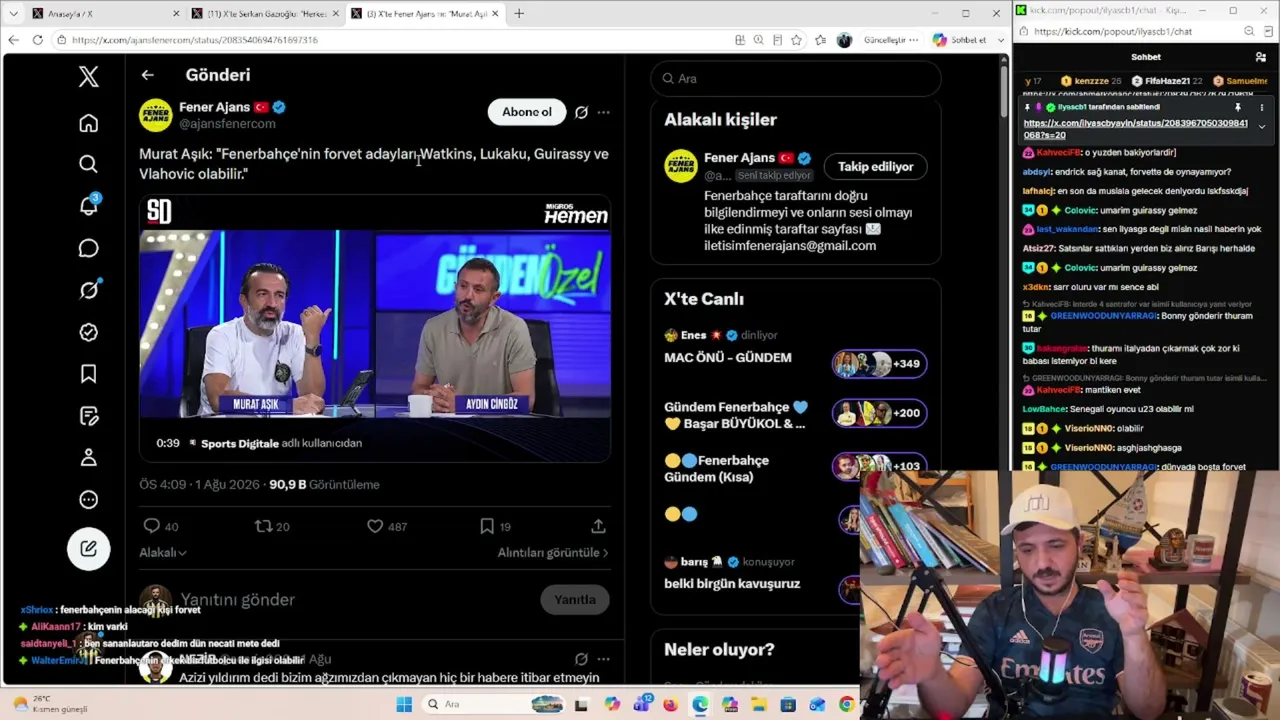1280x720 pixels.
Task: Click the 90,9 B Görüntüleme view count
Action: [324, 484]
